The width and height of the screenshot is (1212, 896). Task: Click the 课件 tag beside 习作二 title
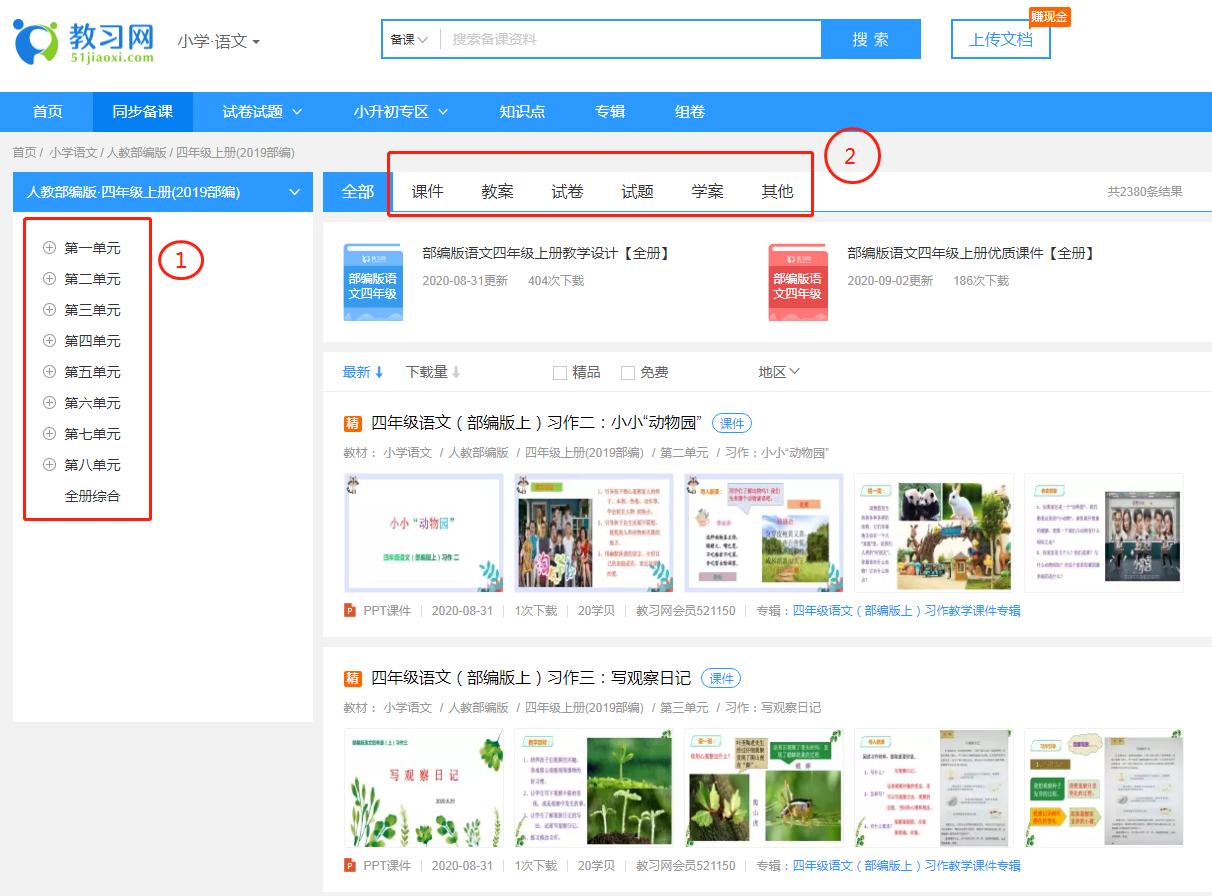[731, 423]
